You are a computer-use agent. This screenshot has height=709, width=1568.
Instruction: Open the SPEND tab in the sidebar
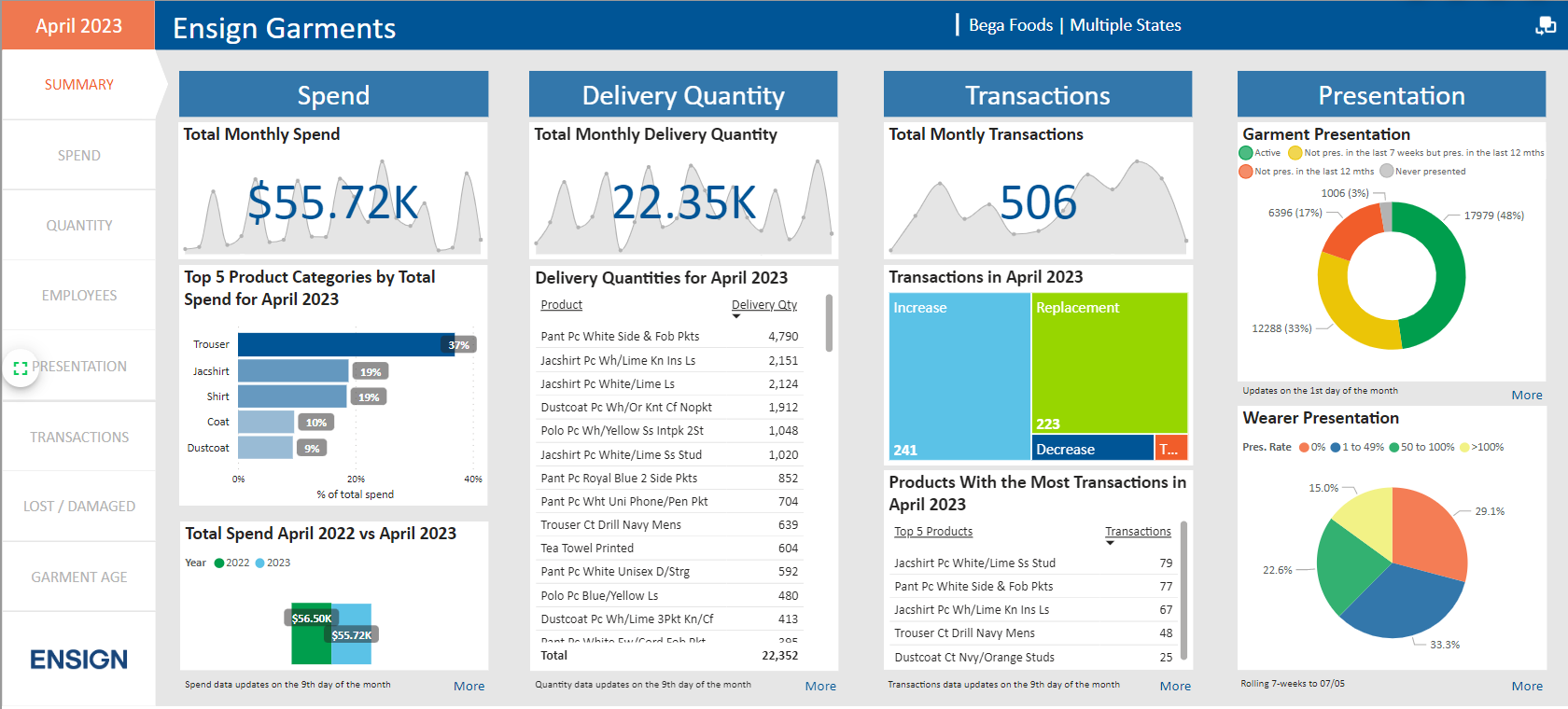(78, 156)
